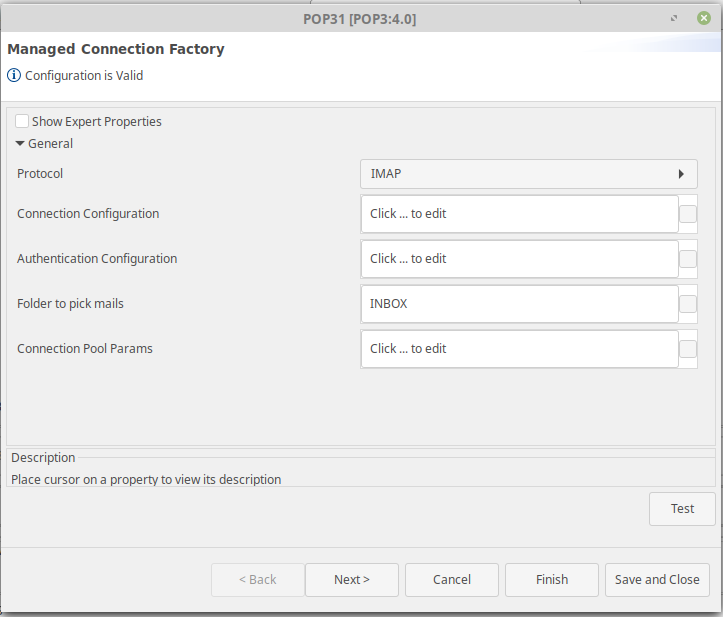Viewport: 723px width, 617px height.
Task: Open the Connection Configuration edit button
Action: 688,214
